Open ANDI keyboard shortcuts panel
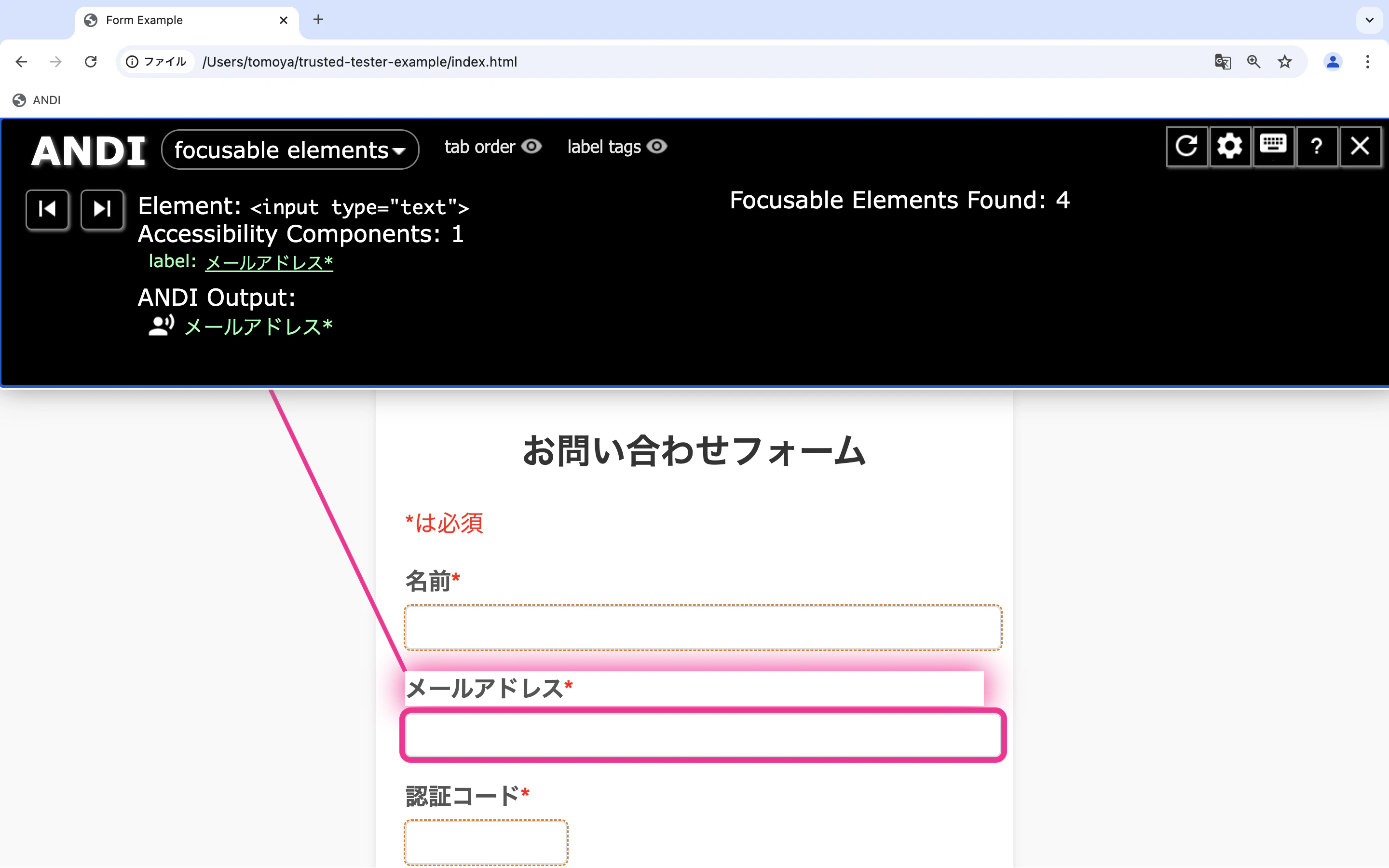 point(1273,147)
